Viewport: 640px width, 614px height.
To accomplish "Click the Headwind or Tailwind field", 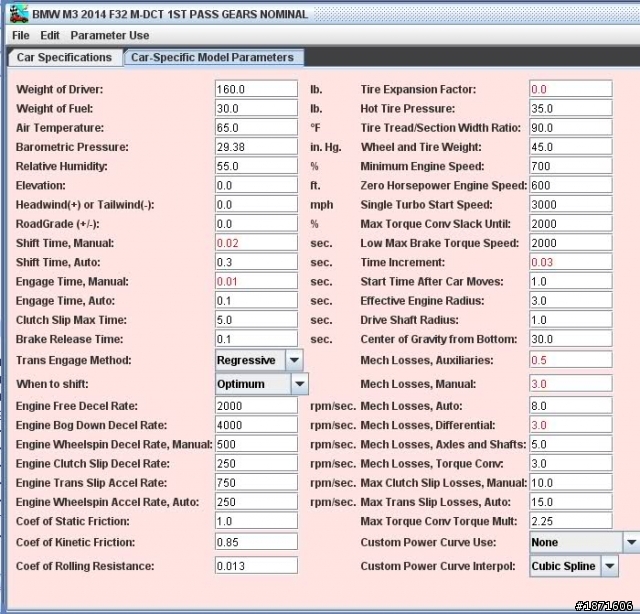I will [256, 204].
